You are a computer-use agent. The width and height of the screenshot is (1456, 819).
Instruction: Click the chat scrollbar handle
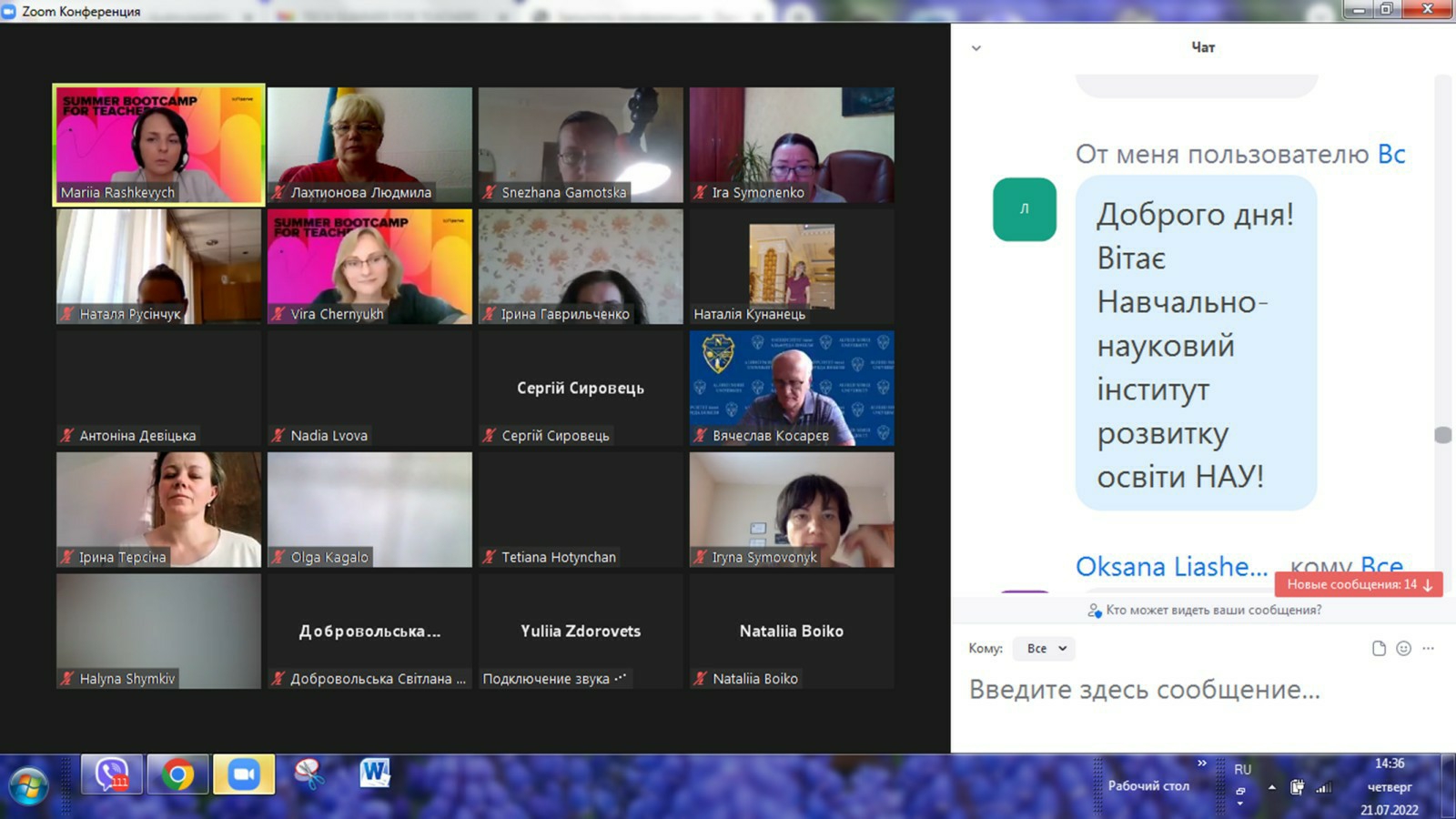(x=1442, y=435)
